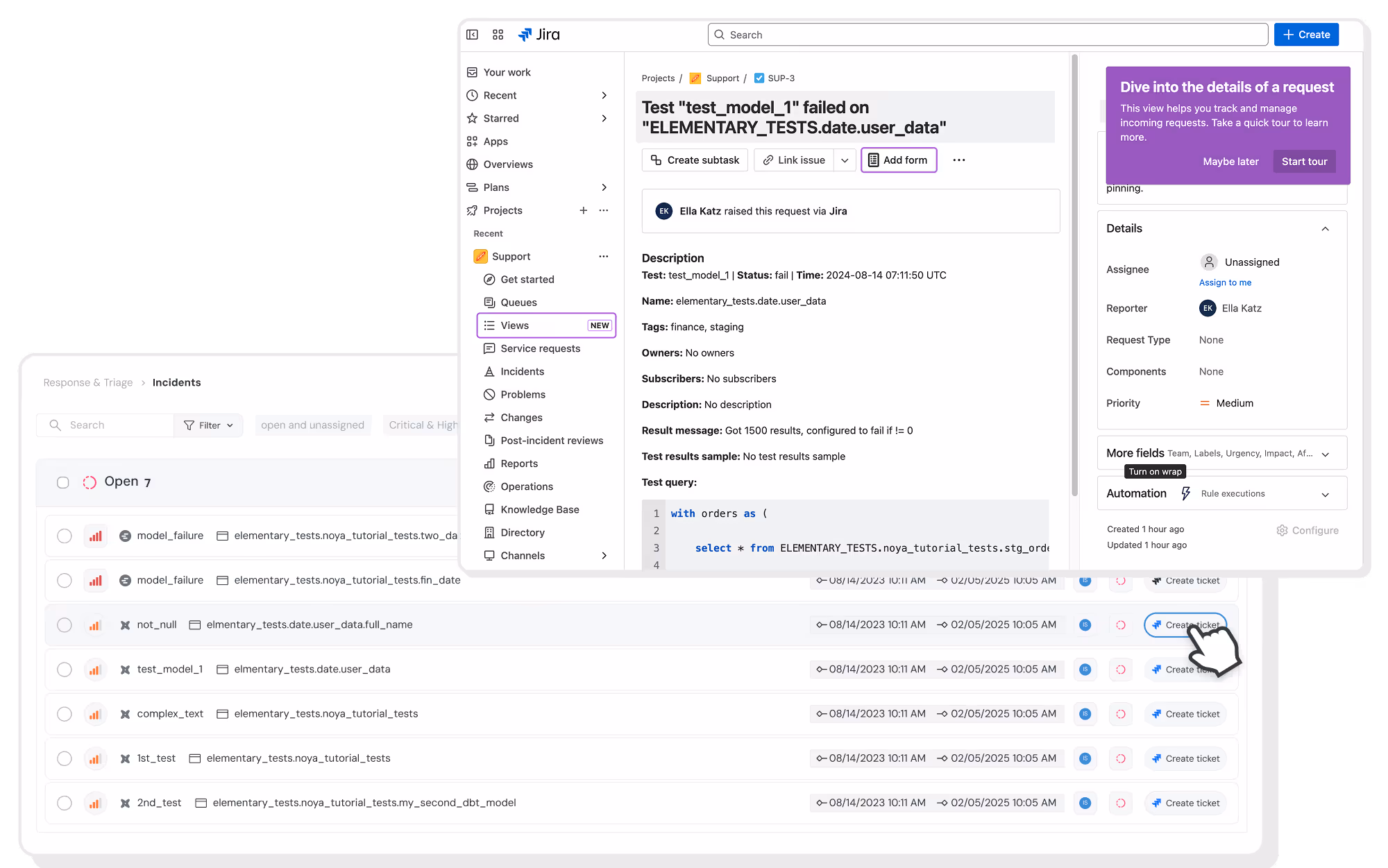Viewport: 1388px width, 868px height.
Task: Click severity icon on complex_text row
Action: pos(95,714)
